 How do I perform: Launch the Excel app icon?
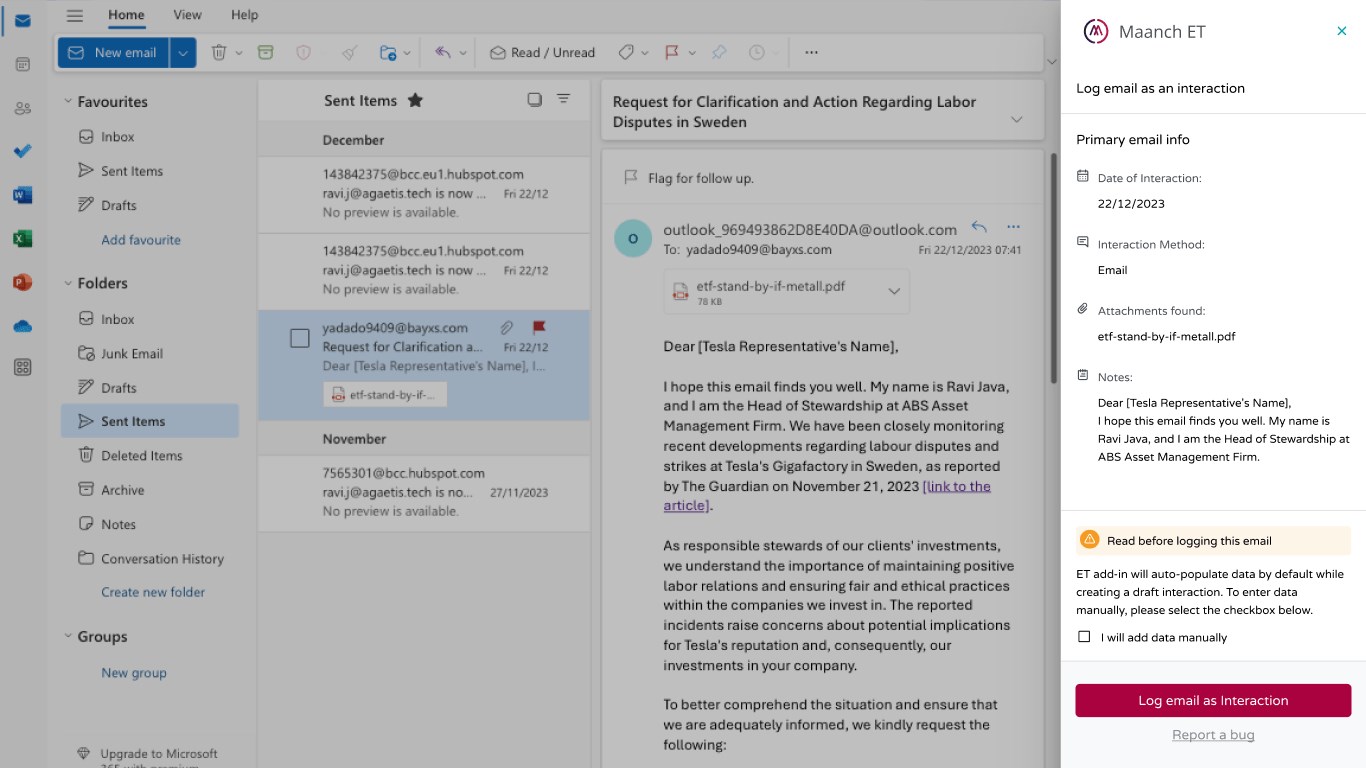[22, 239]
